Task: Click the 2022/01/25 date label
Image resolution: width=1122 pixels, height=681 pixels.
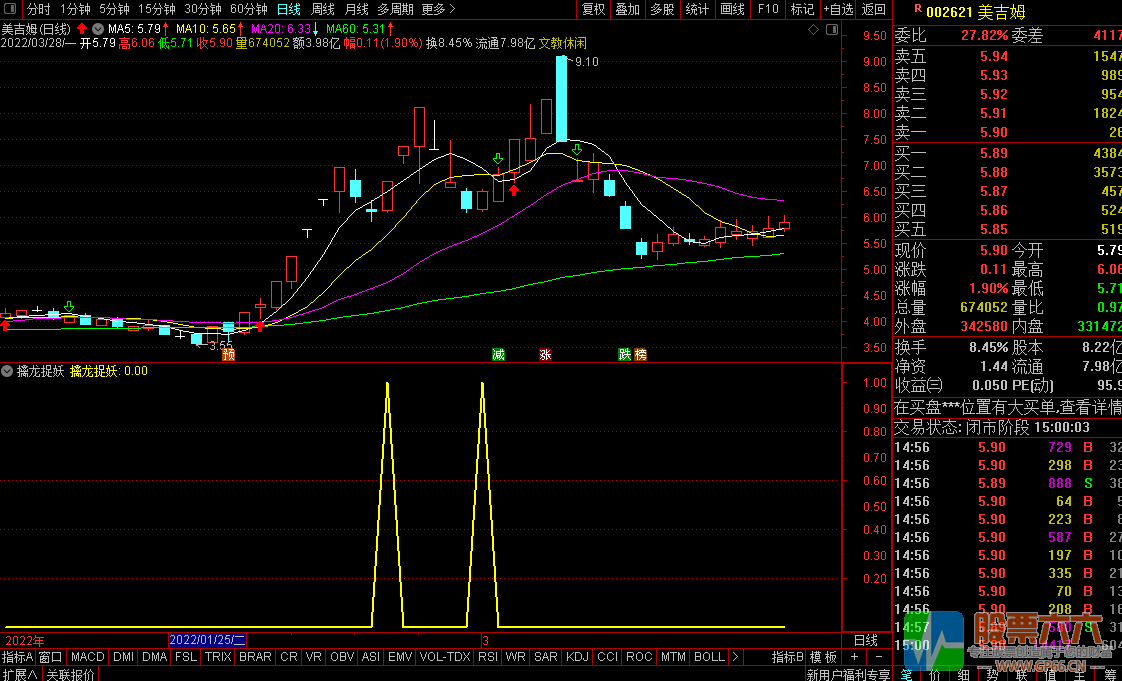Action: coord(208,640)
